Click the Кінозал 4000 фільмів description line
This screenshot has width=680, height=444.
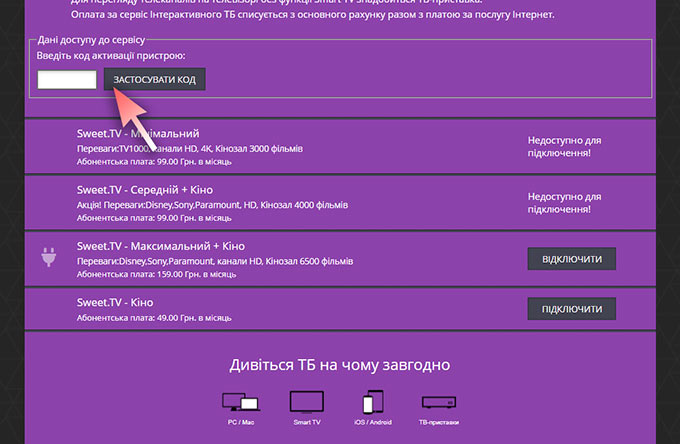tap(212, 205)
